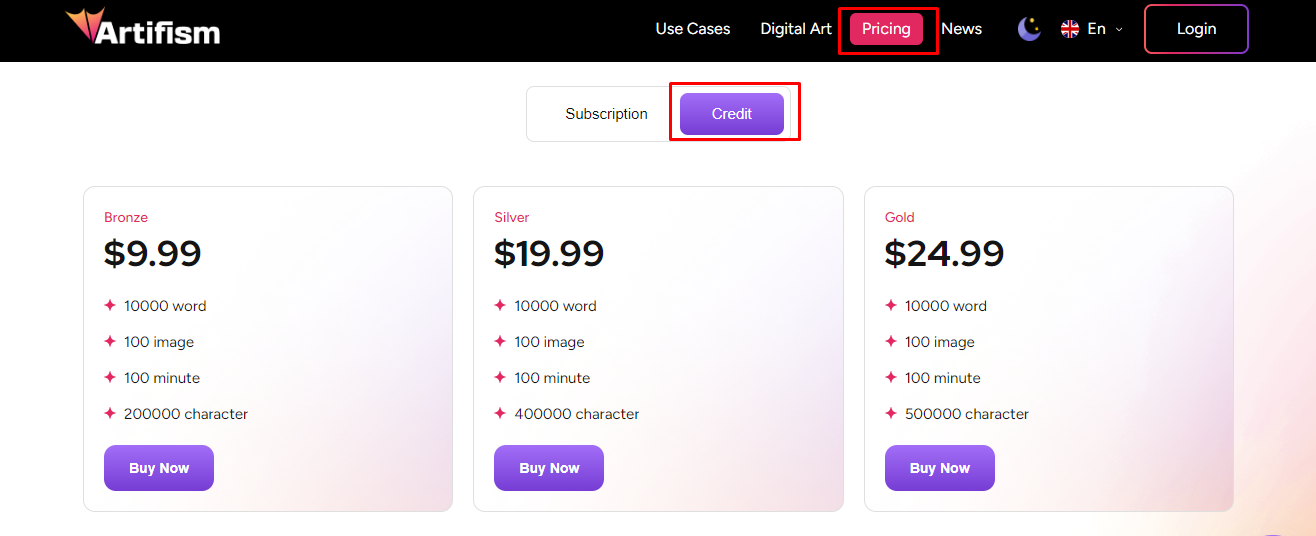Select the Credit pricing tab
This screenshot has height=536, width=1316.
[x=732, y=114]
